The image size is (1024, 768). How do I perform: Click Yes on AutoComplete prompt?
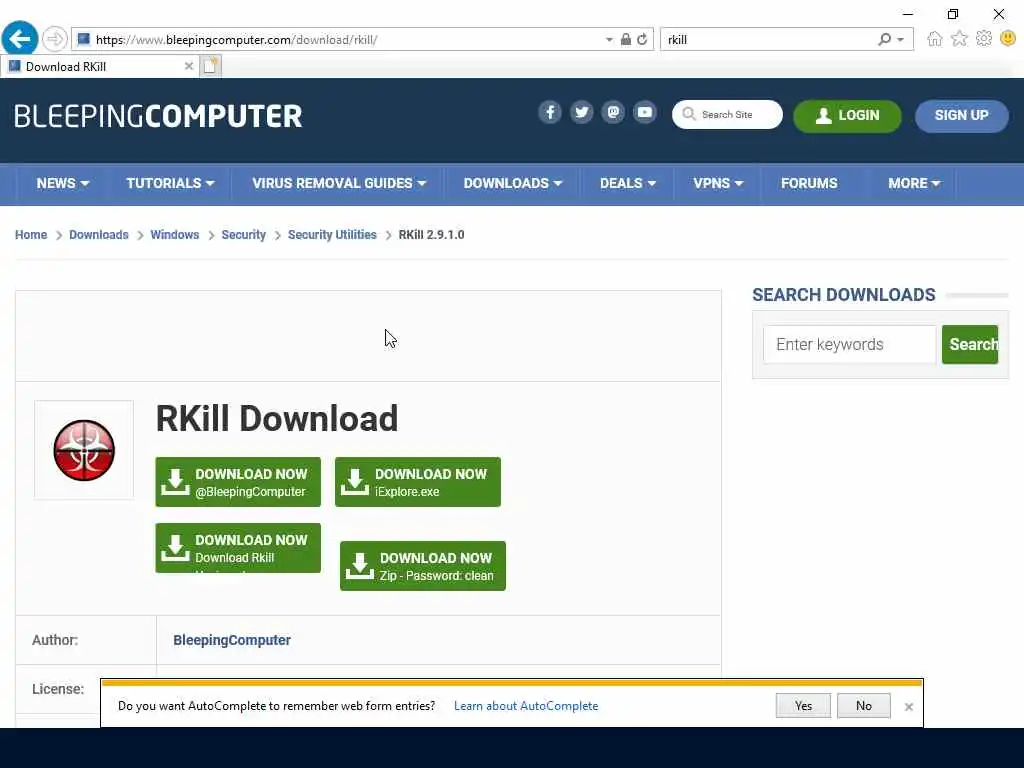[803, 705]
